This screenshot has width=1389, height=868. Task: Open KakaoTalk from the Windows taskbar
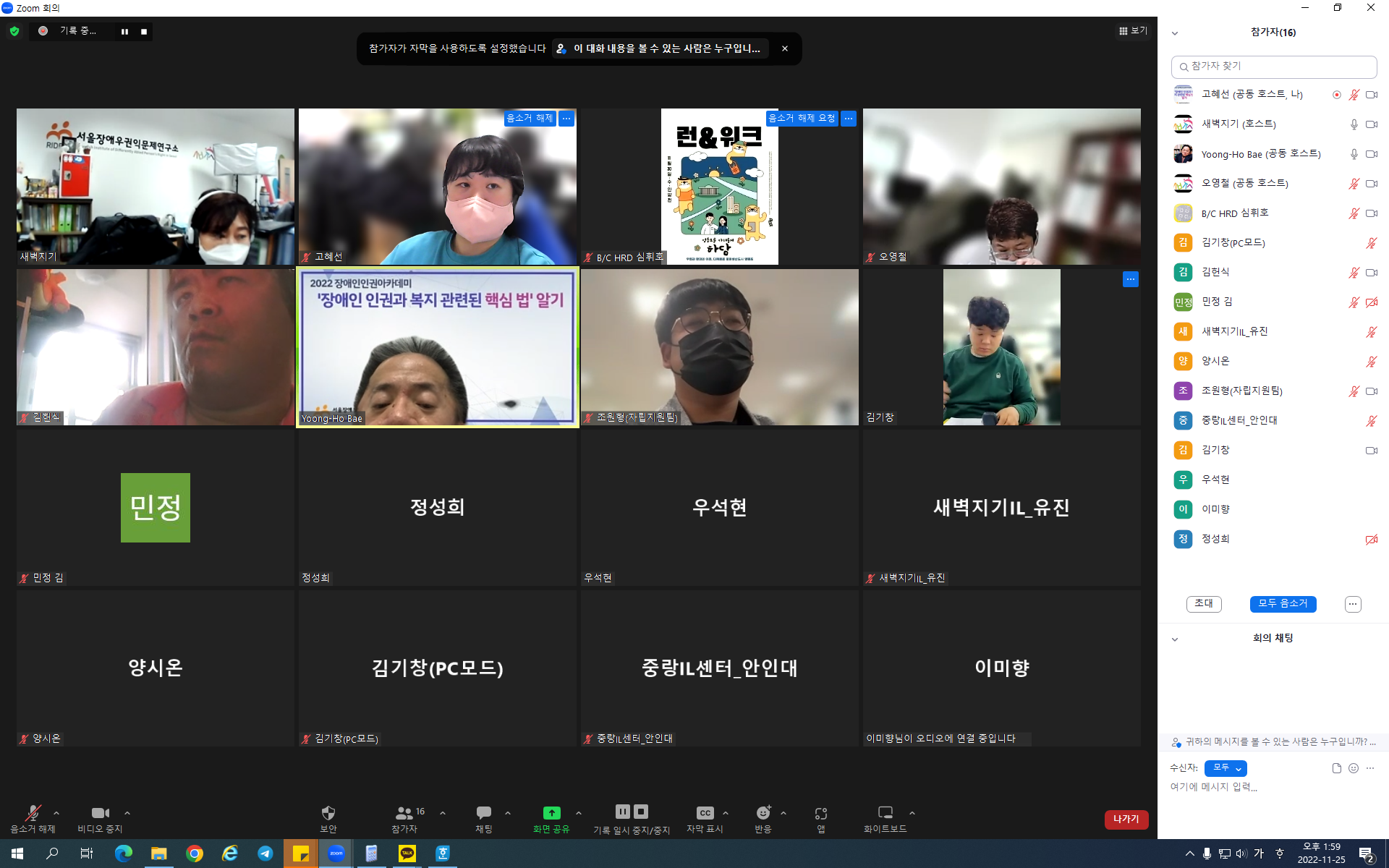407,854
